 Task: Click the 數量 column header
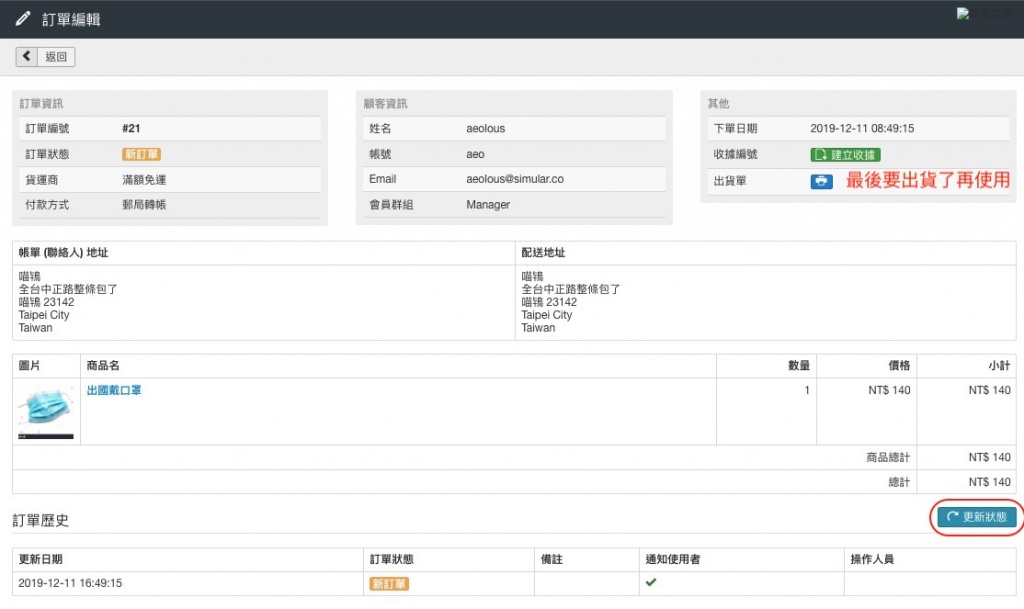(x=798, y=366)
